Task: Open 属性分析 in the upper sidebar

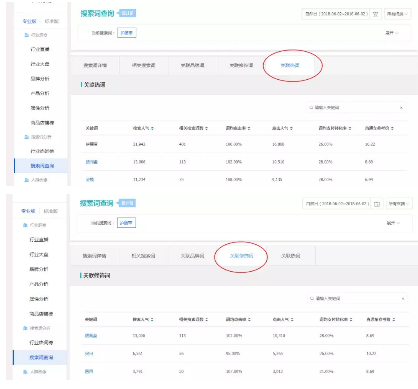Action: (x=40, y=108)
